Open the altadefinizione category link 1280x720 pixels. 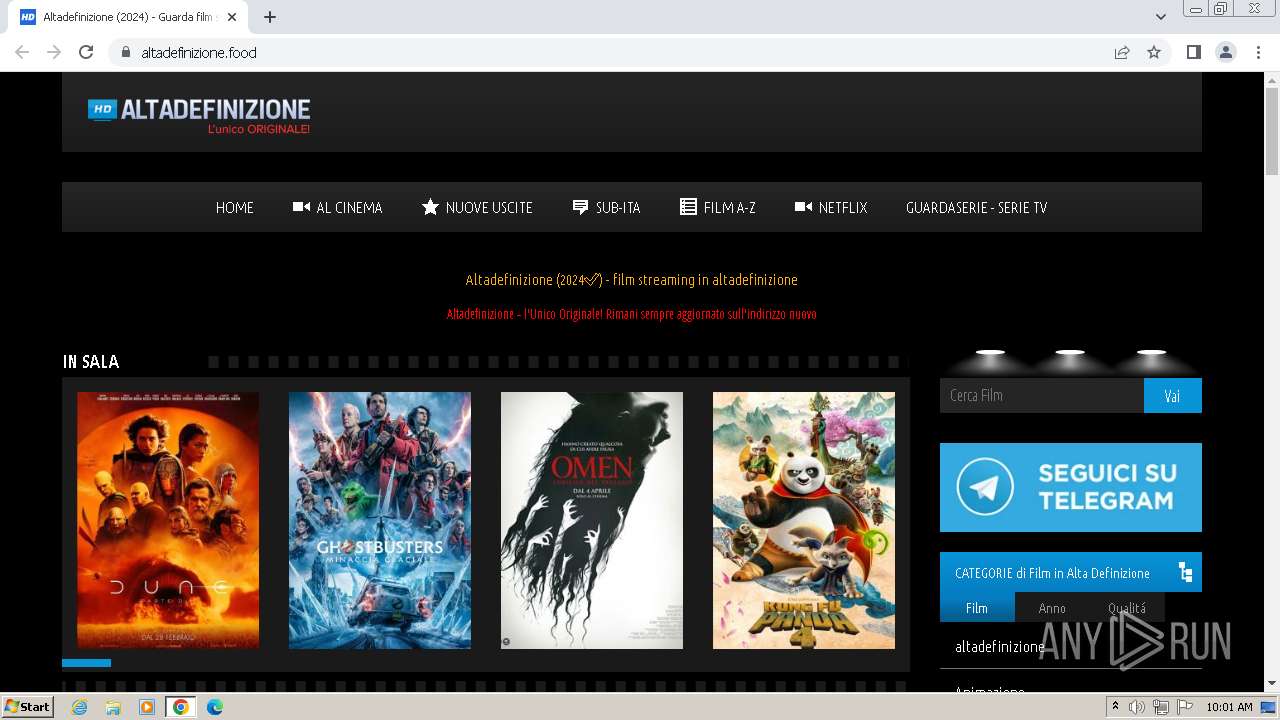click(x=1000, y=646)
